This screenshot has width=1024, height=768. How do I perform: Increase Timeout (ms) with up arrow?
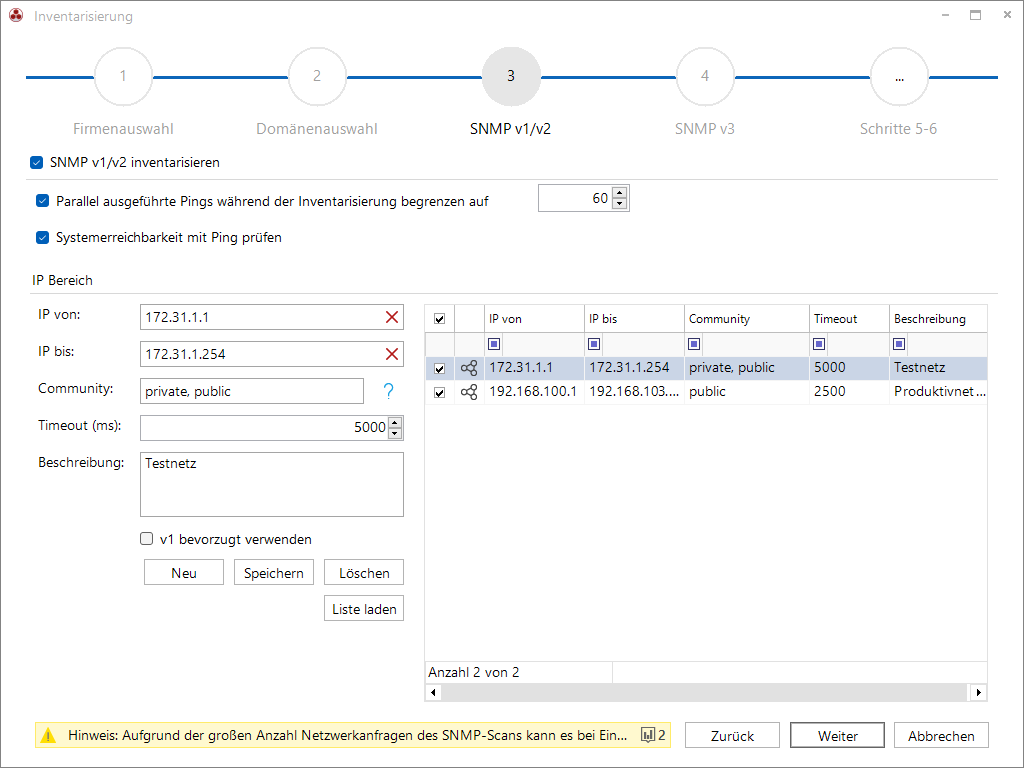pos(395,423)
